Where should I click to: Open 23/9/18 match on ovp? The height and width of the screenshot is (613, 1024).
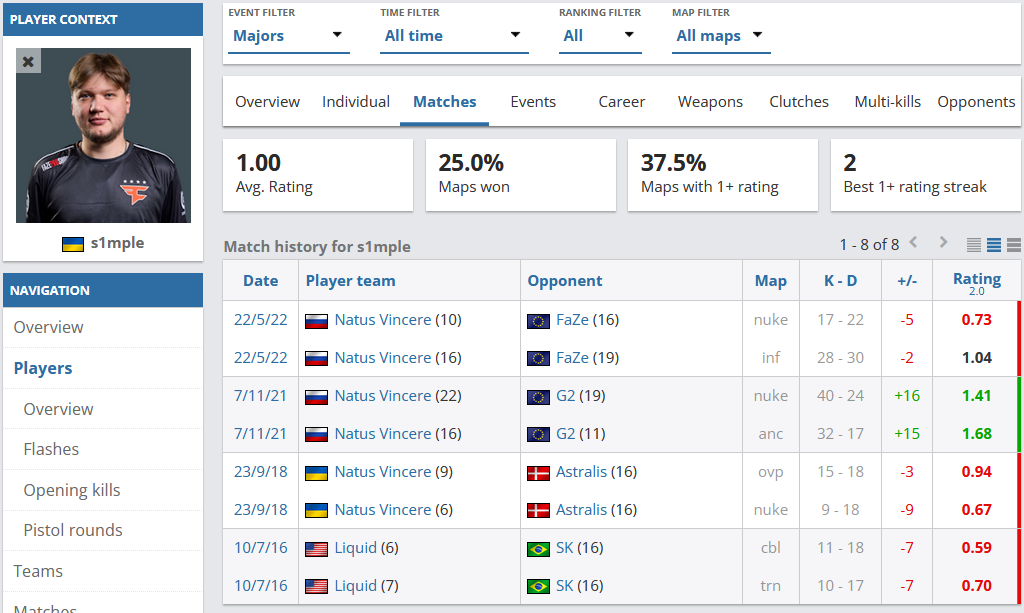261,471
